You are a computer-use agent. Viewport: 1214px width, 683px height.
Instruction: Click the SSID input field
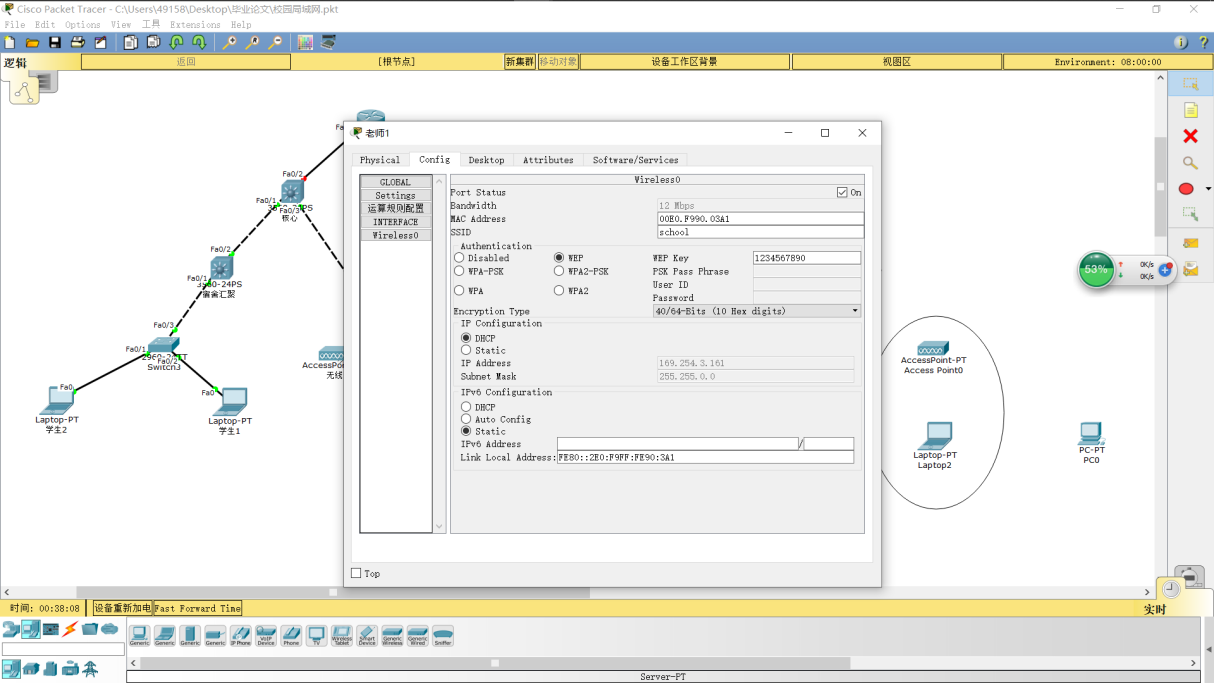(x=760, y=232)
